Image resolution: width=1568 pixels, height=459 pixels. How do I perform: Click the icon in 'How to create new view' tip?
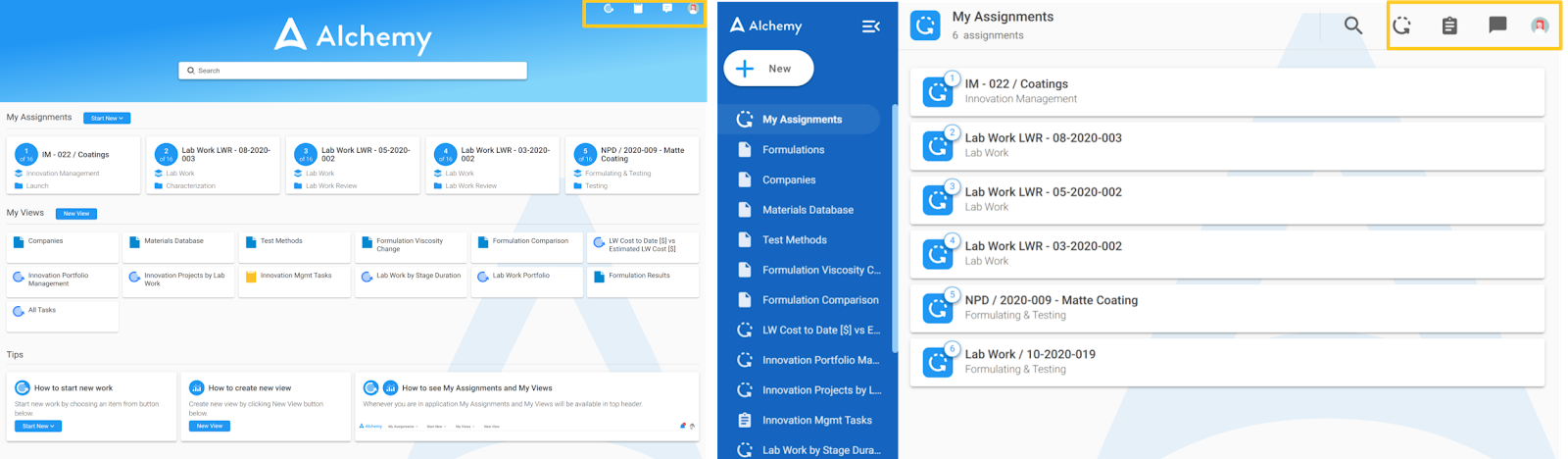pyautogui.click(x=196, y=388)
